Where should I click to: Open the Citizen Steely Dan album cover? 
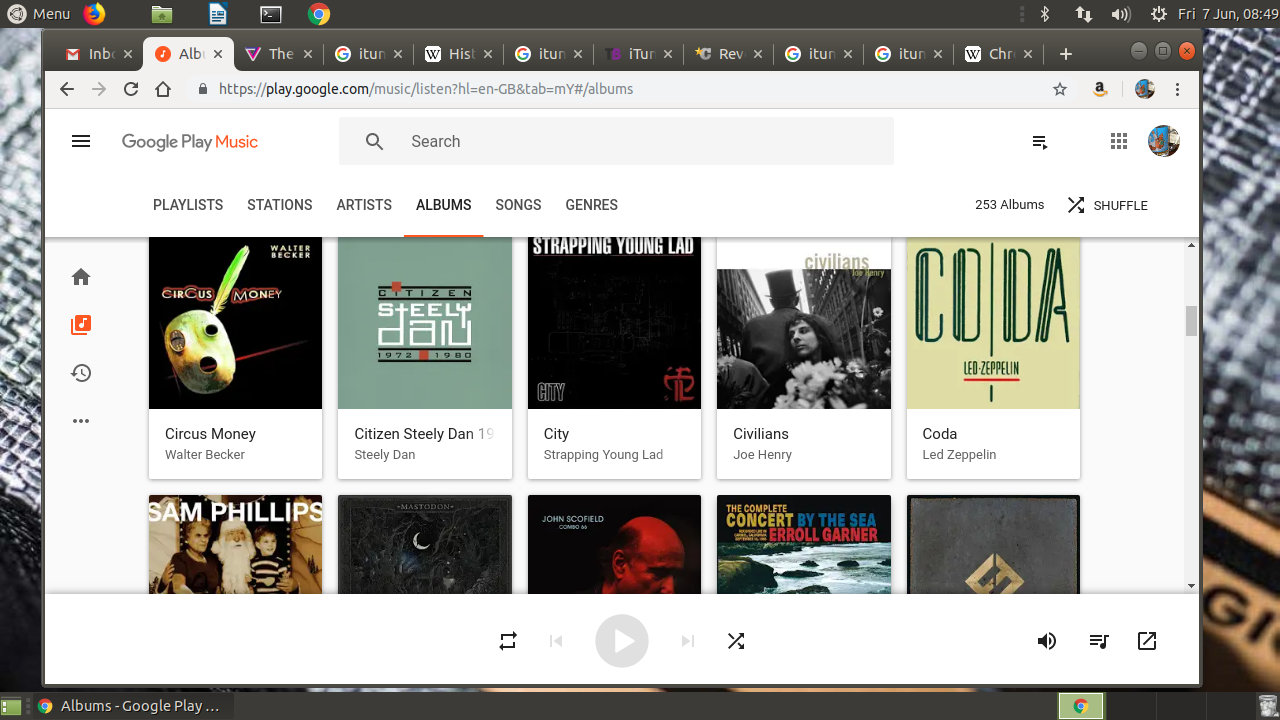tap(425, 323)
